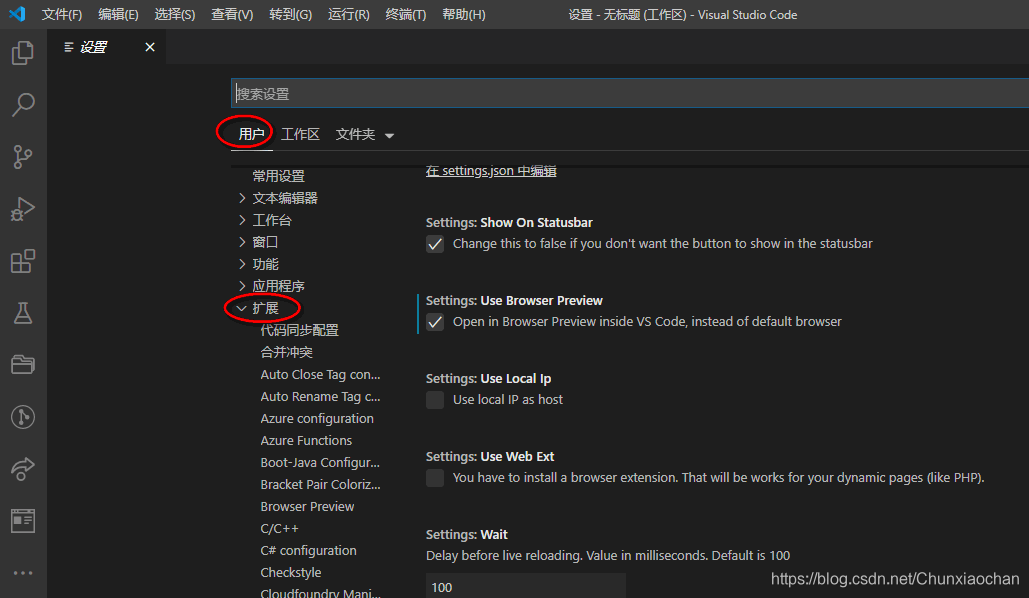
Task: Show more activity bar views ellipsis
Action: (x=23, y=573)
